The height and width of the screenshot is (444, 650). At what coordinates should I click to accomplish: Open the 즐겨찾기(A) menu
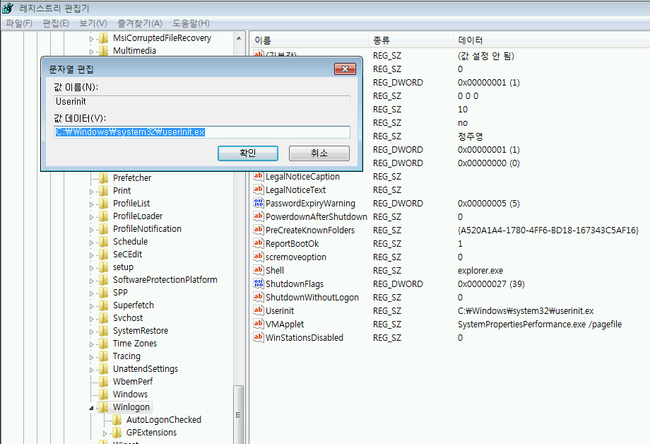pyautogui.click(x=140, y=23)
